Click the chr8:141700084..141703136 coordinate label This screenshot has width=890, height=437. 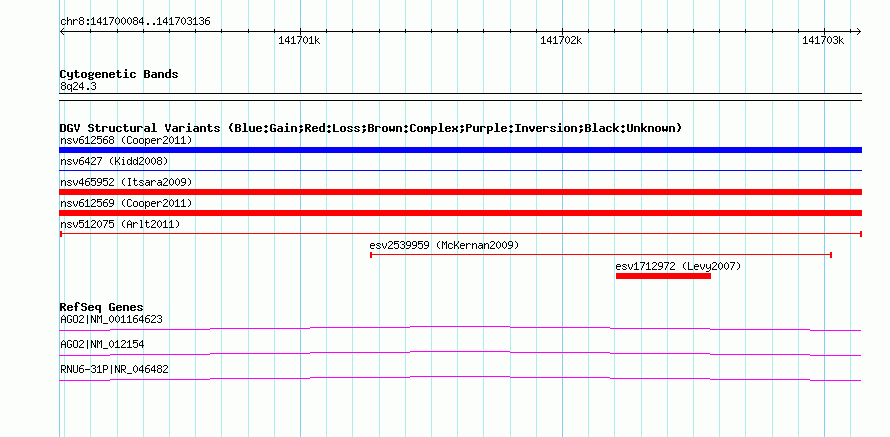[135, 22]
